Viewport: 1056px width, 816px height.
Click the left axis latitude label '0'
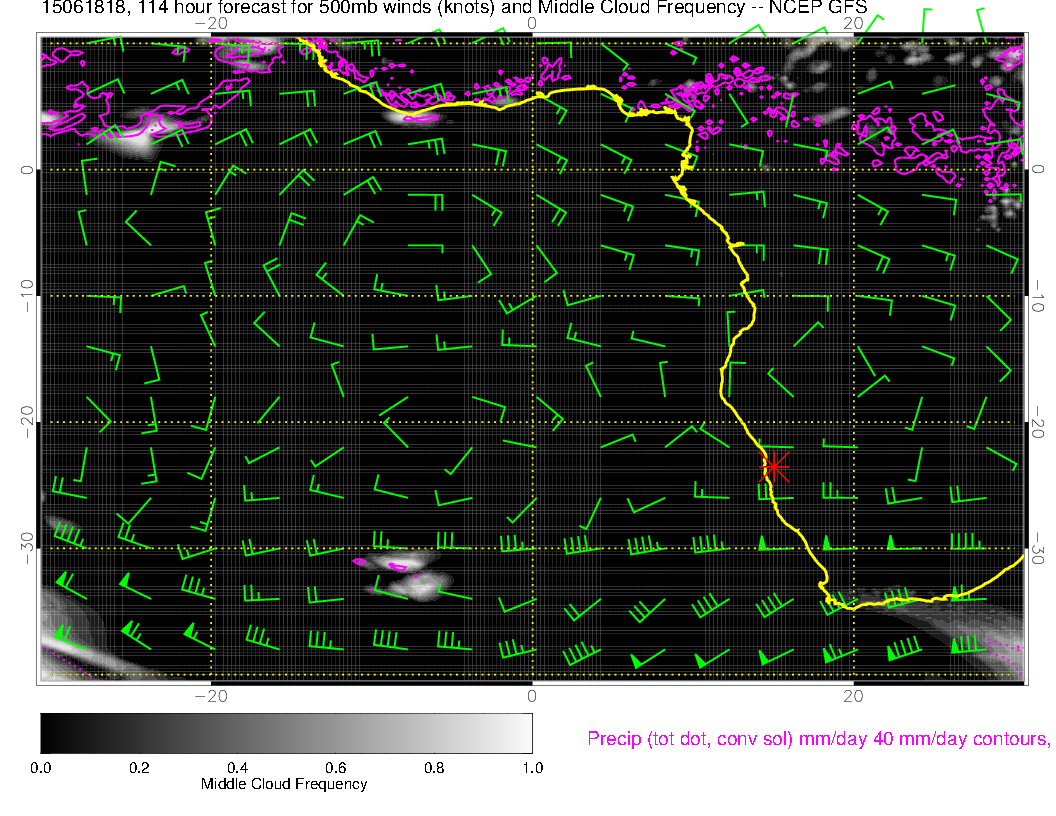point(27,170)
